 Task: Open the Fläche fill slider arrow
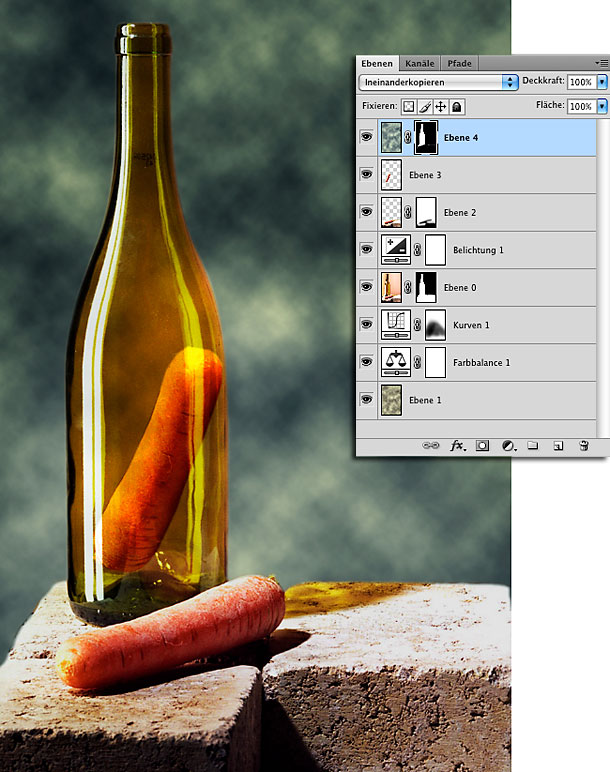coord(602,106)
